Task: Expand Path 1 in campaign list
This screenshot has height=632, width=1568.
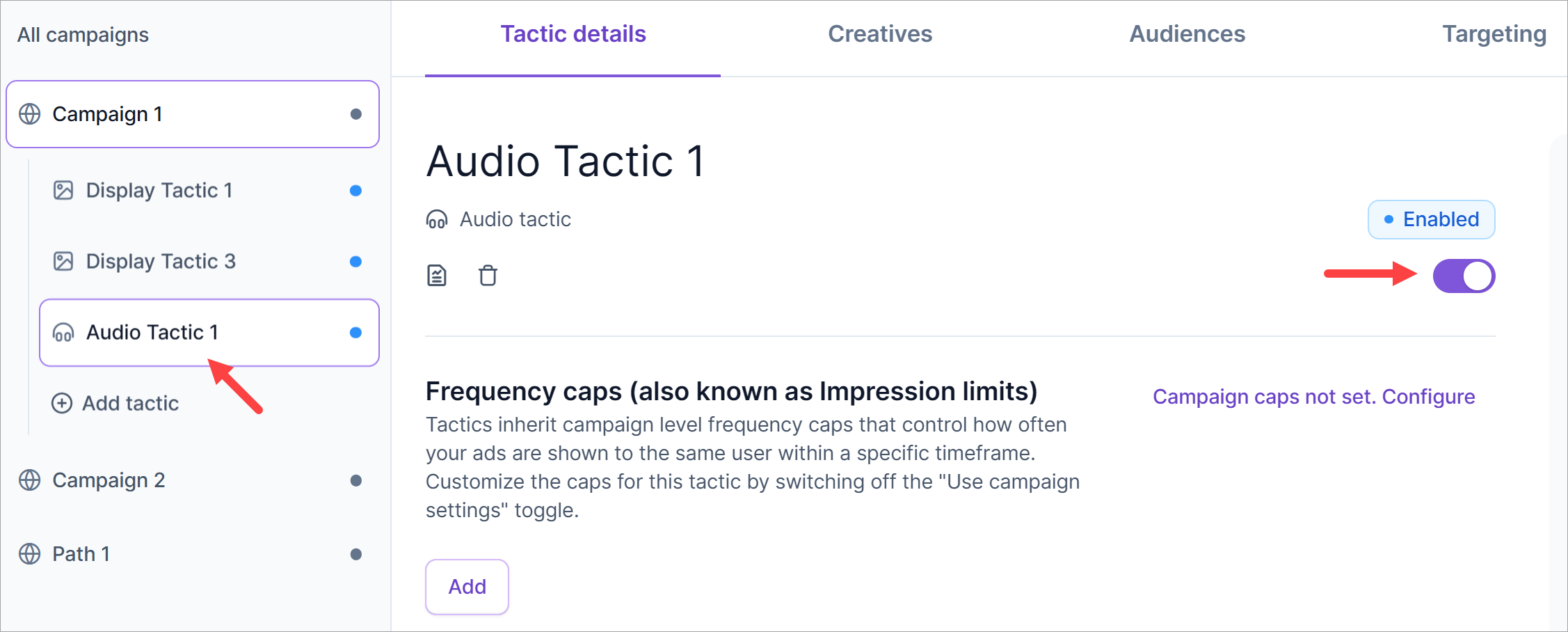Action: click(81, 554)
